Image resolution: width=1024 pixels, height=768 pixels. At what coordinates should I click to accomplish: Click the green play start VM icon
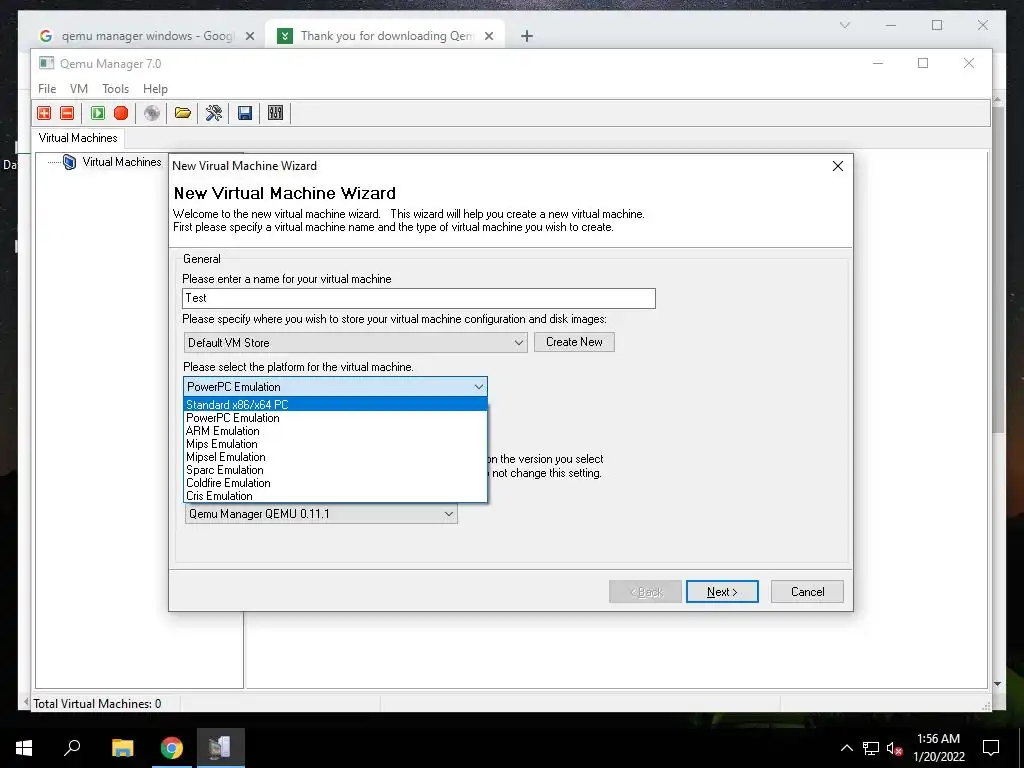click(98, 113)
